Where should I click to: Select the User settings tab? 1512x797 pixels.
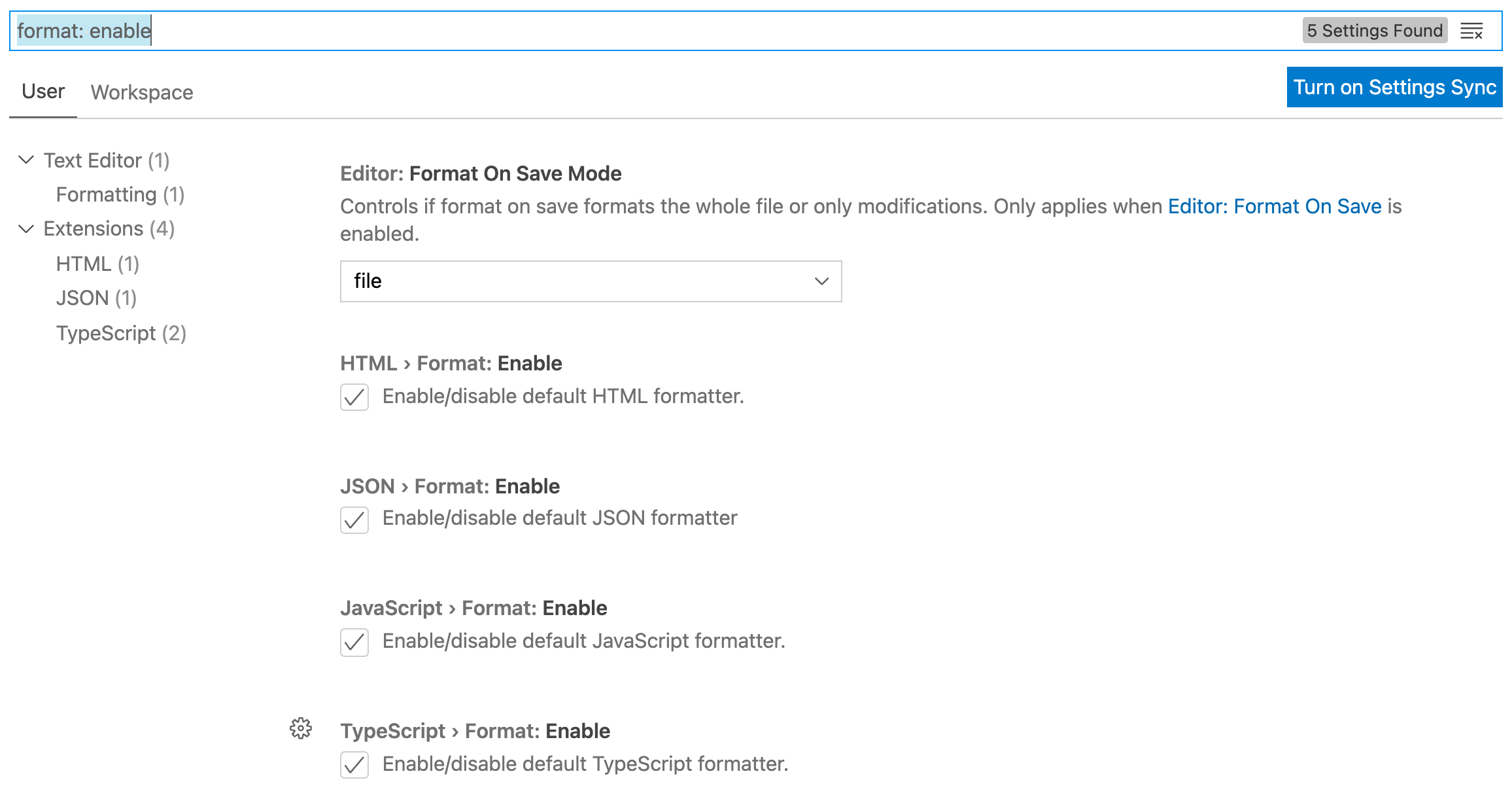42,92
